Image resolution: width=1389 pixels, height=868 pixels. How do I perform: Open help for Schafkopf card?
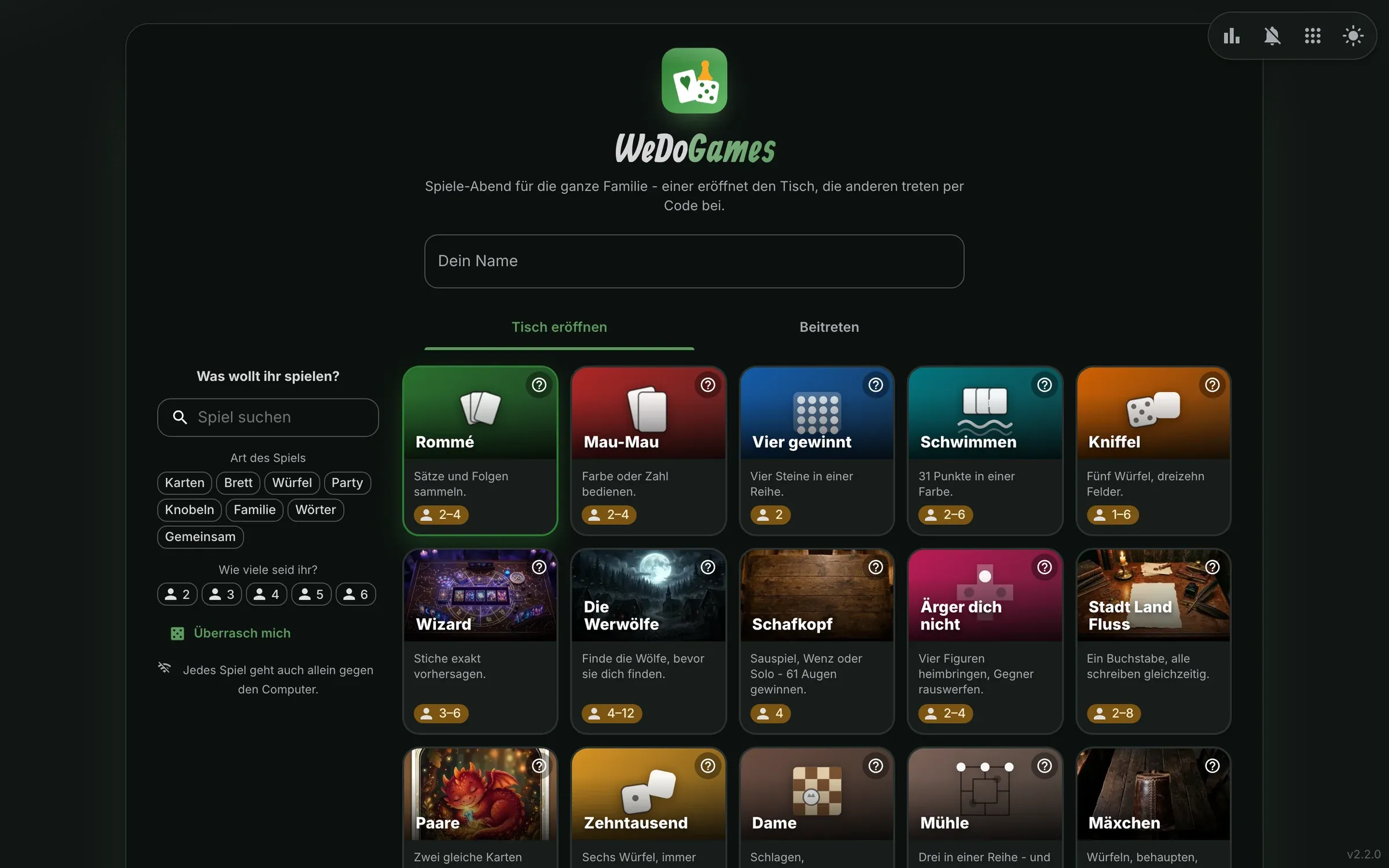click(876, 567)
